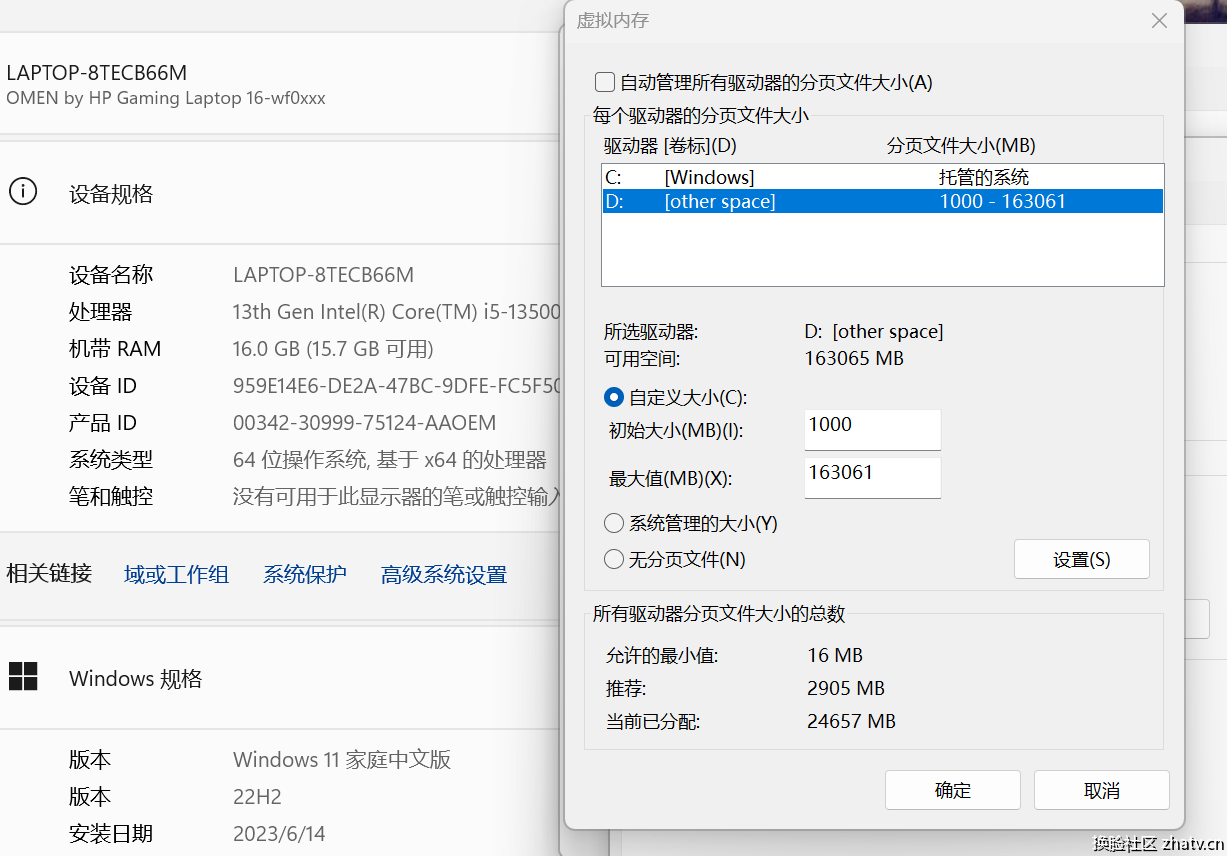This screenshot has height=856, width=1227.
Task: Open the 高级系统设置 link
Action: [444, 574]
